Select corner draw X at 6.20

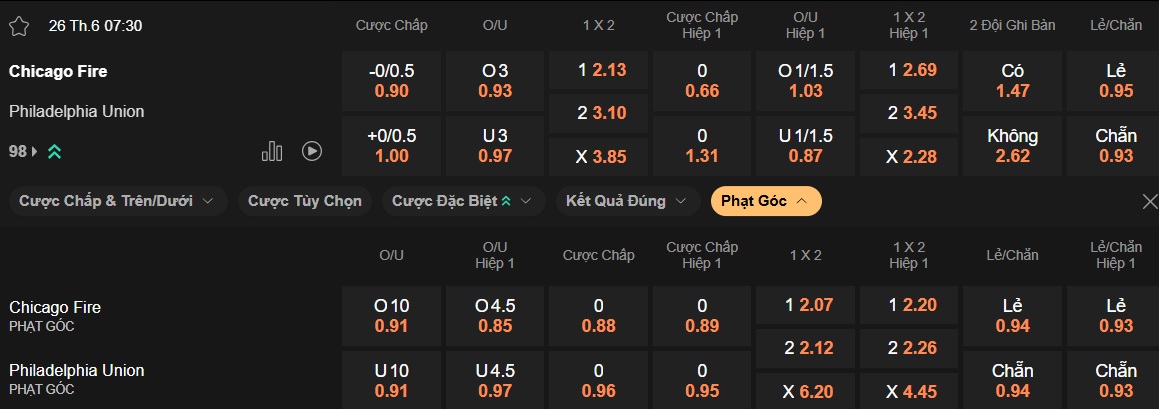pyautogui.click(x=806, y=392)
